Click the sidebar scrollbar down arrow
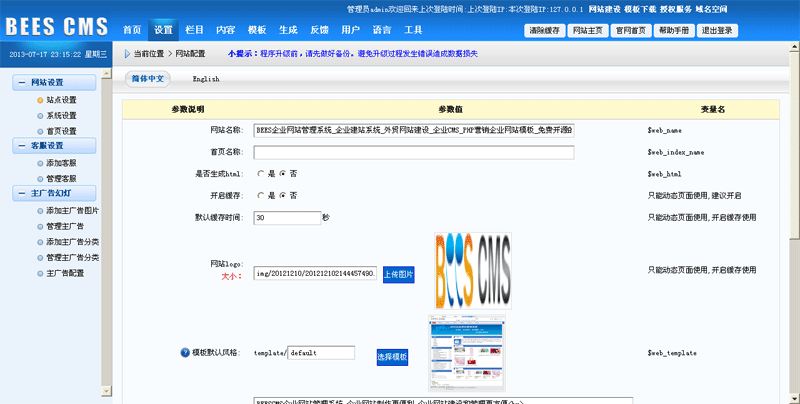This screenshot has height=404, width=800. (106, 391)
